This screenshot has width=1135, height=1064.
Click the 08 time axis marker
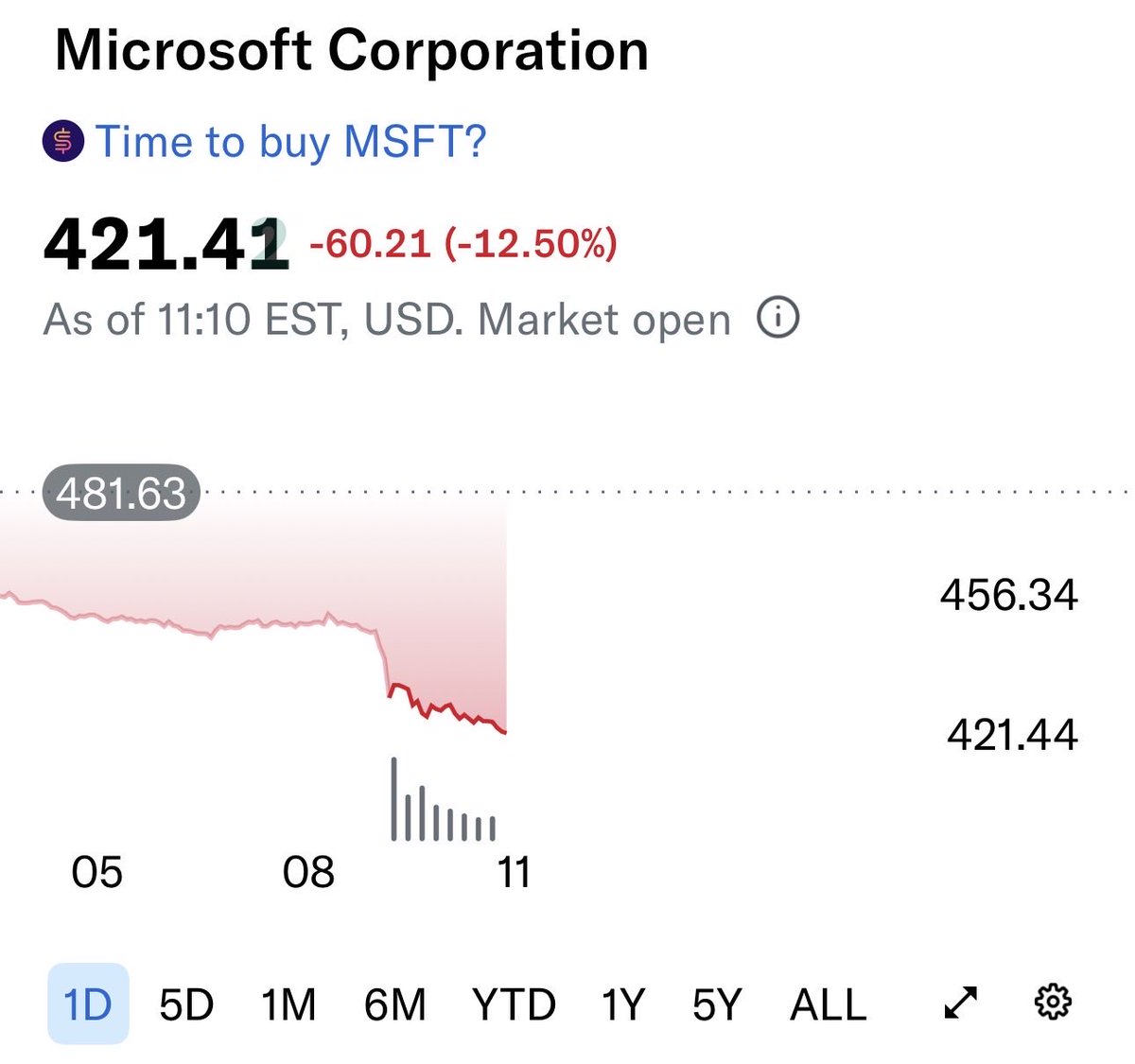(x=308, y=872)
